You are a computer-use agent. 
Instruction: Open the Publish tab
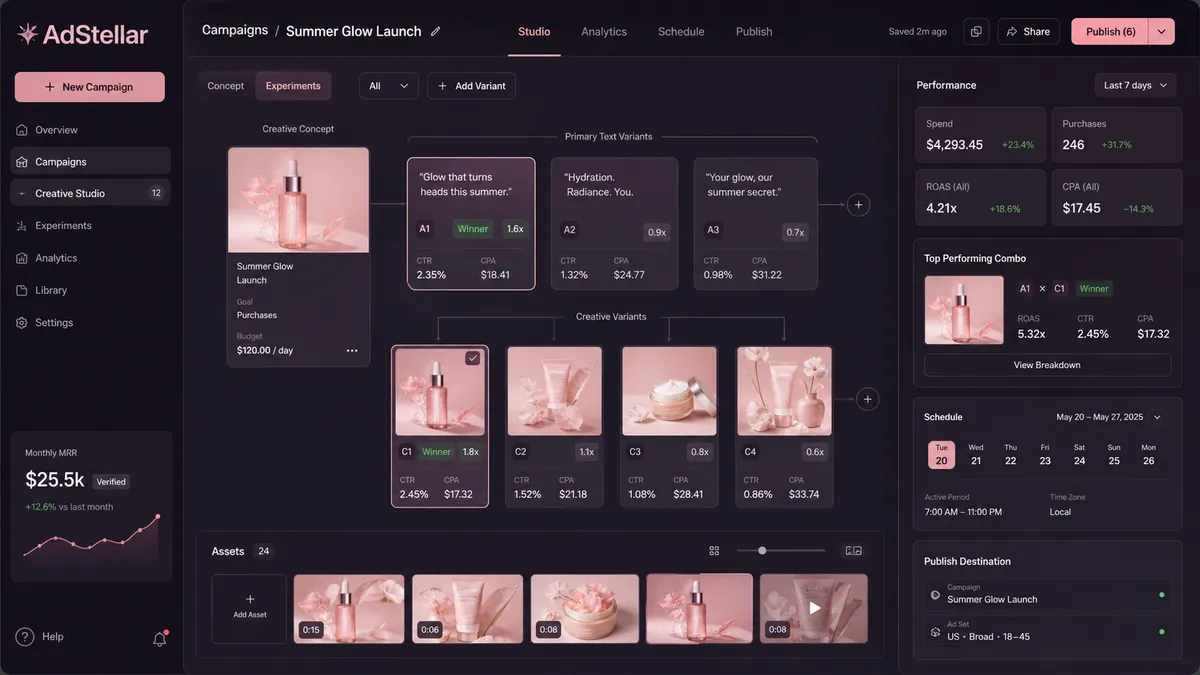pos(754,32)
